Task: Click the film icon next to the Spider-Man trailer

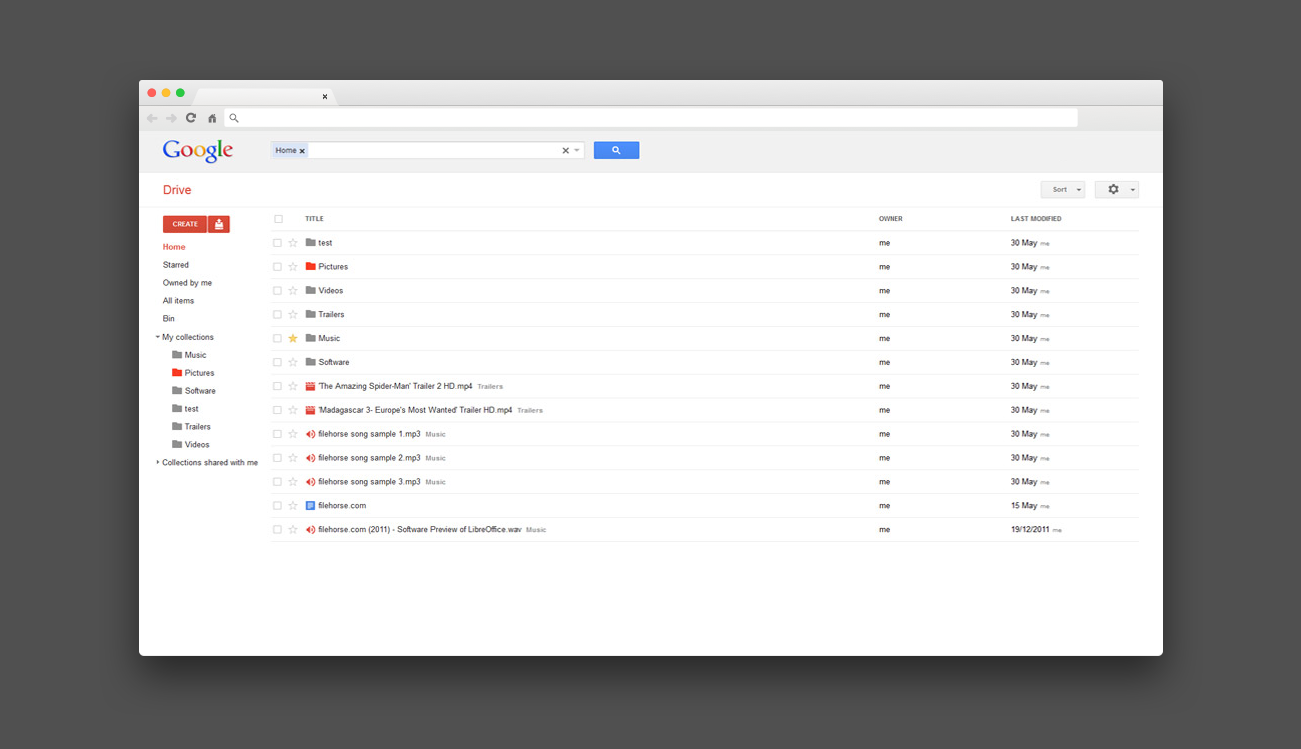Action: tap(309, 386)
